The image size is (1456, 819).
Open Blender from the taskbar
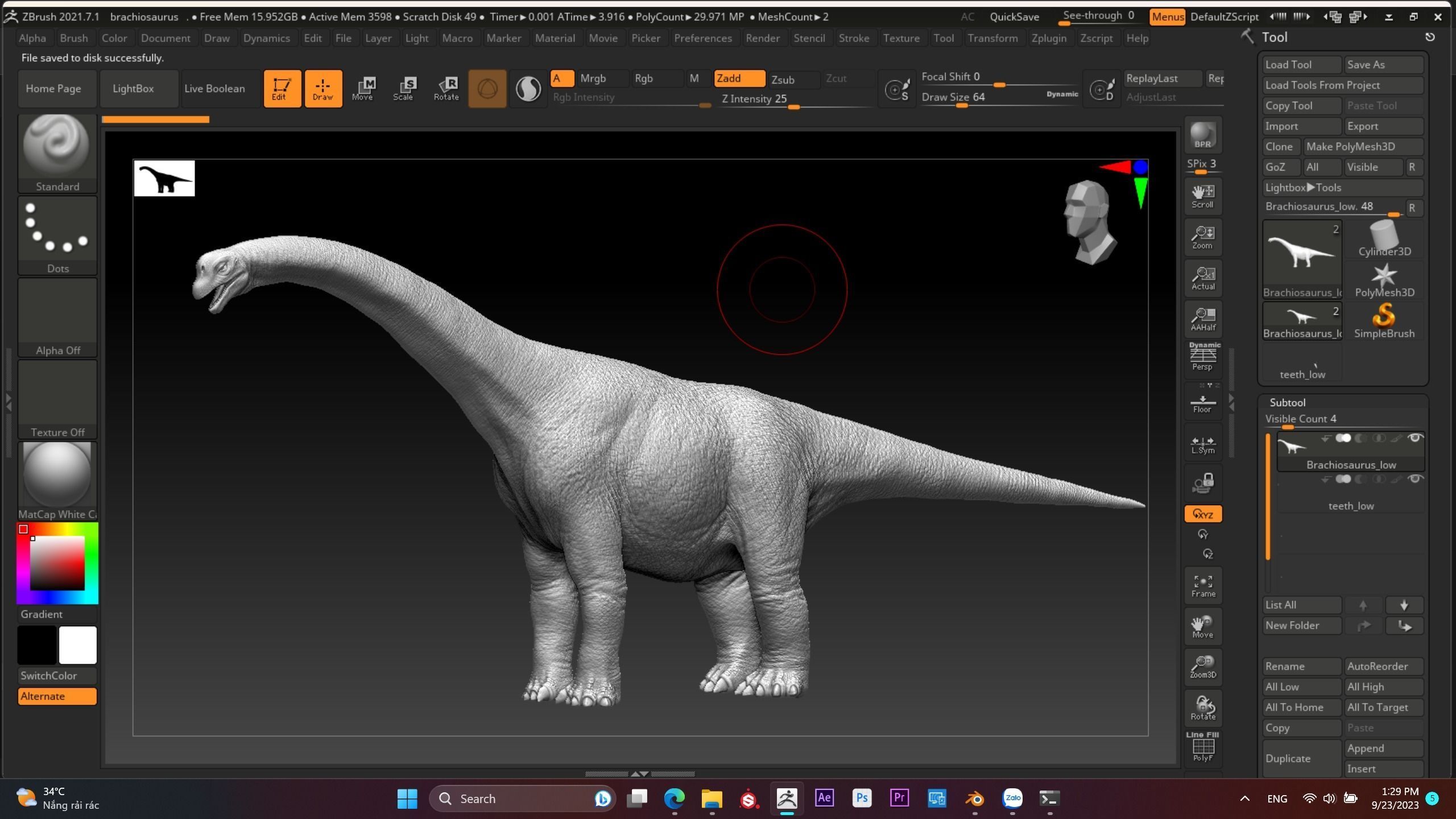click(975, 799)
